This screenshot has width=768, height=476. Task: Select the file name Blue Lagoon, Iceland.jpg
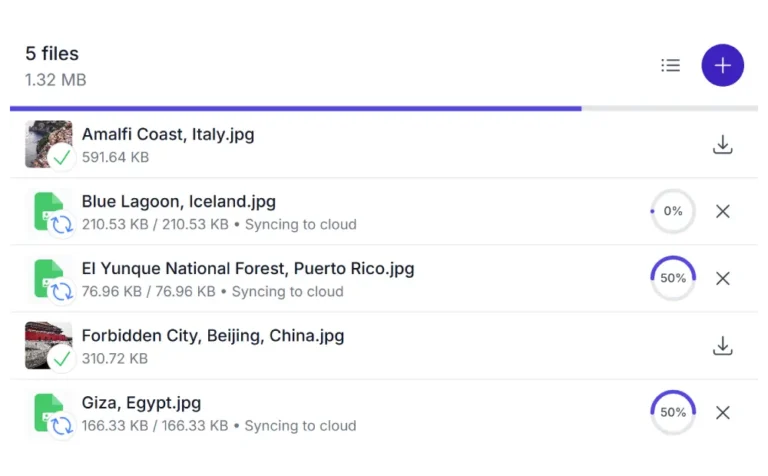(x=179, y=201)
